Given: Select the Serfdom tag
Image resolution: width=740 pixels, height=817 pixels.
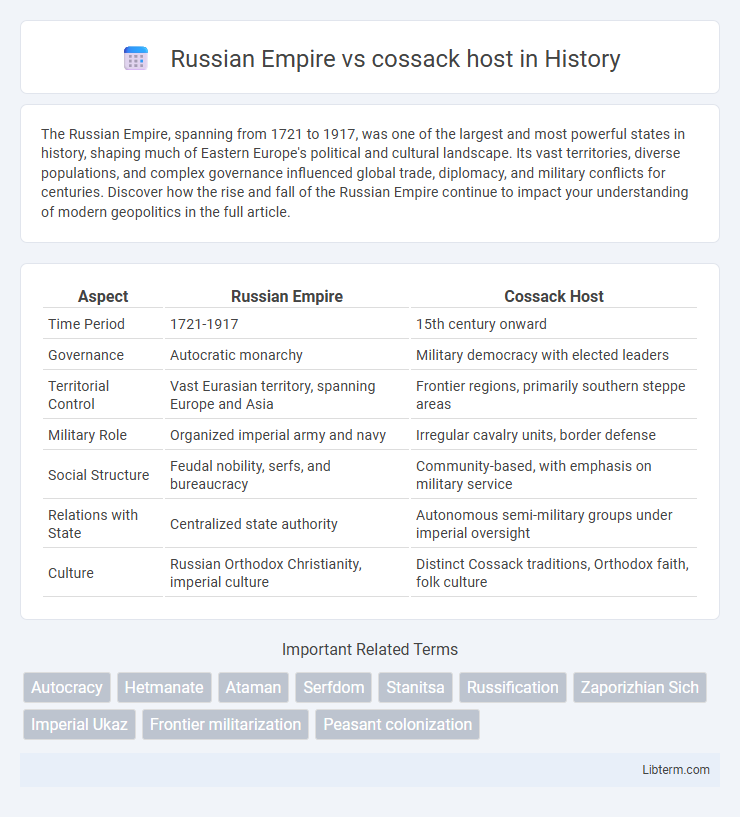Looking at the screenshot, I should click(334, 687).
